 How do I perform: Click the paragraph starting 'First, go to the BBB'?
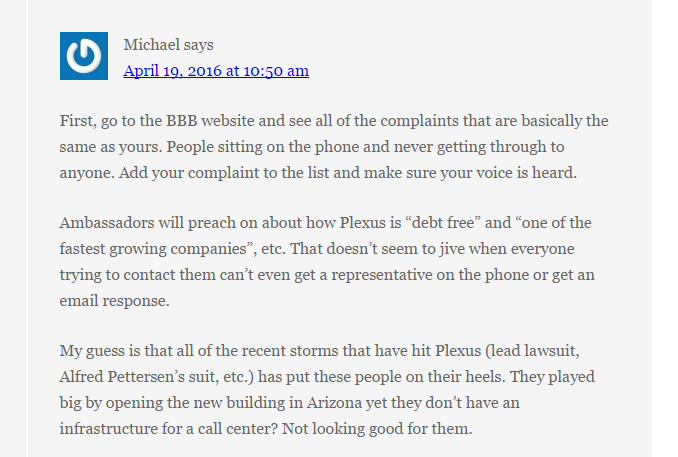[x=334, y=147]
